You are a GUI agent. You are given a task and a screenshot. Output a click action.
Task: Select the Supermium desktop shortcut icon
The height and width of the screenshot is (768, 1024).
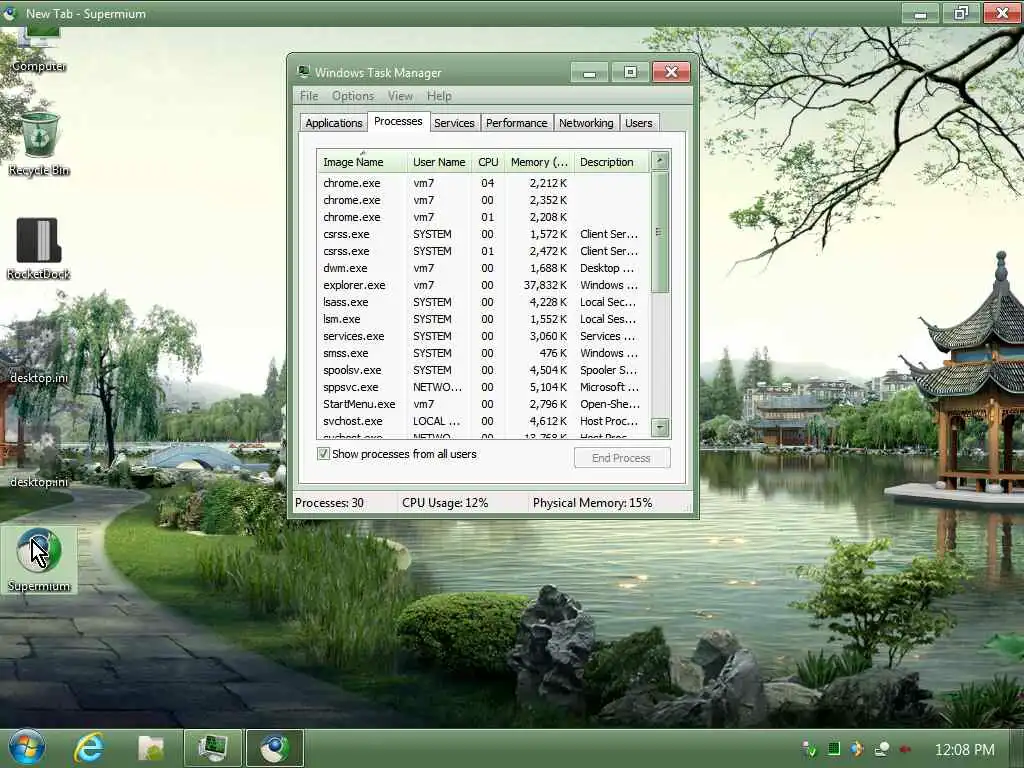point(39,560)
